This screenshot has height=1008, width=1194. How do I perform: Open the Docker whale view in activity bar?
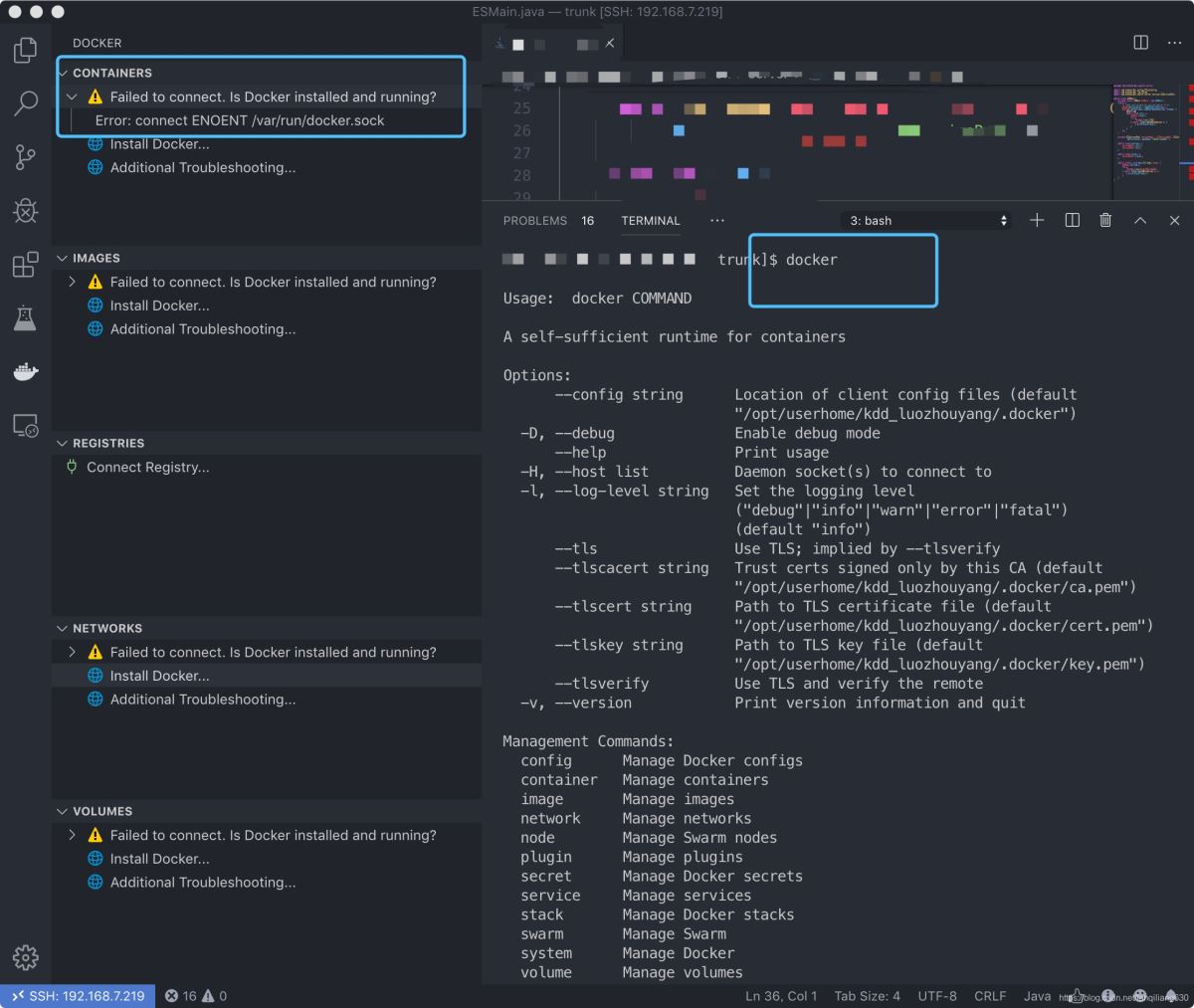pyautogui.click(x=25, y=371)
